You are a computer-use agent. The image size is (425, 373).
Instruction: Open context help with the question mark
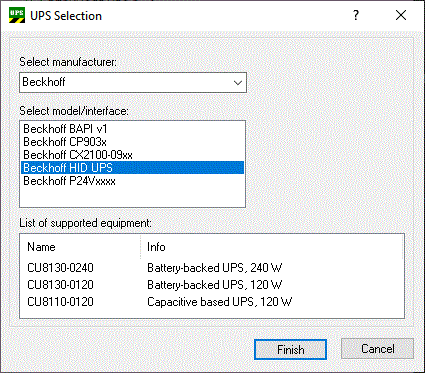point(356,15)
